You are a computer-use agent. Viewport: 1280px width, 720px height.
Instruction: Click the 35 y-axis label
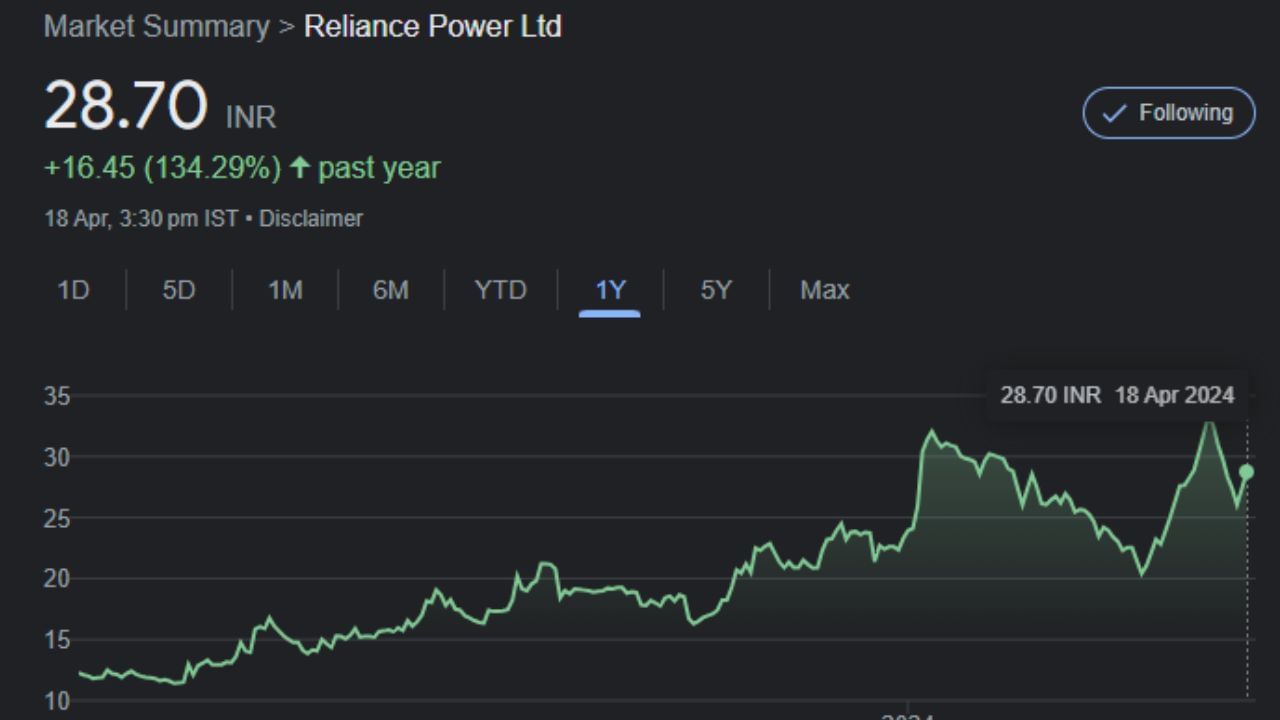[57, 396]
